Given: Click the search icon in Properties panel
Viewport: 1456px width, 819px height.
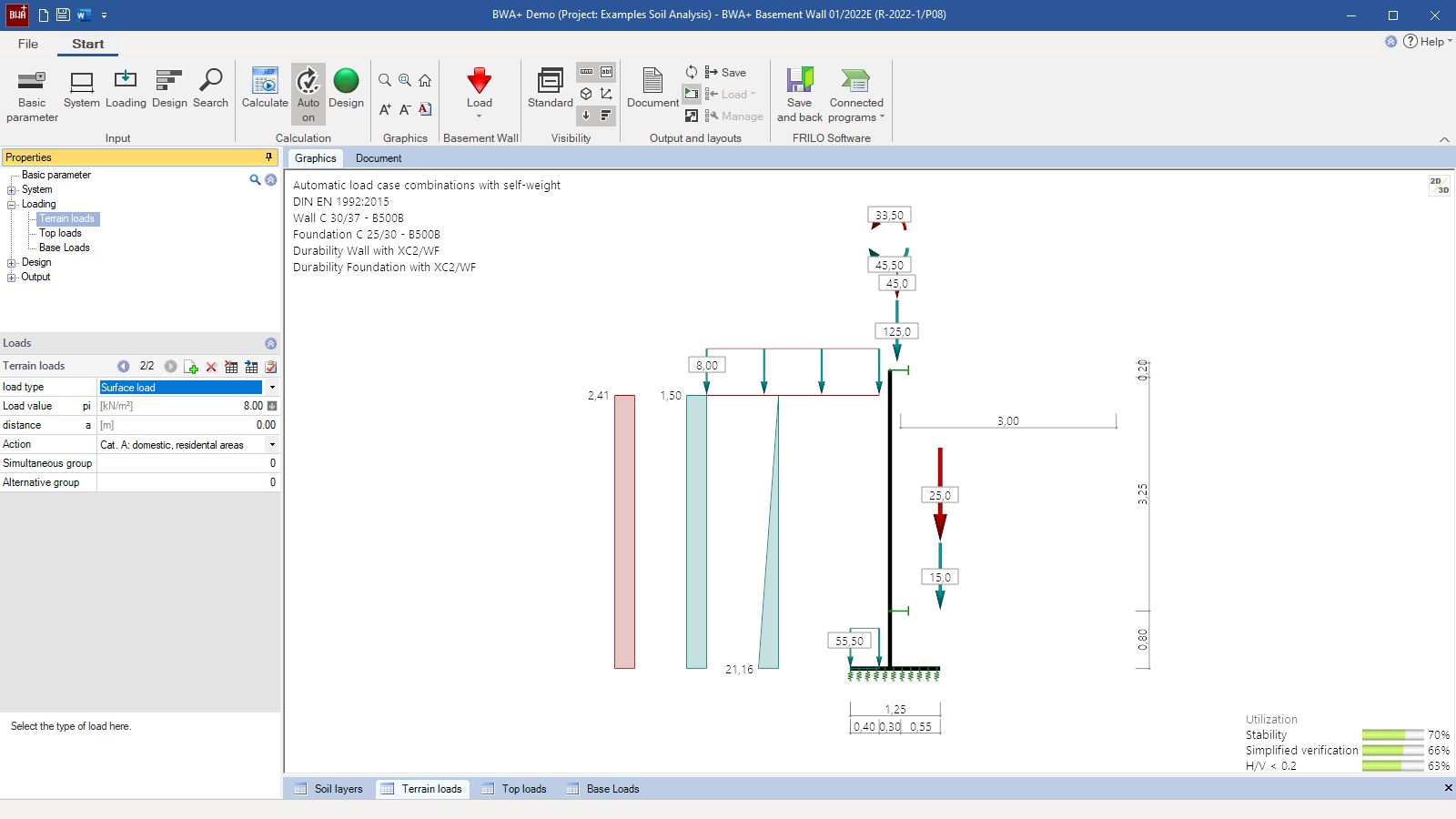Looking at the screenshot, I should click(x=255, y=179).
